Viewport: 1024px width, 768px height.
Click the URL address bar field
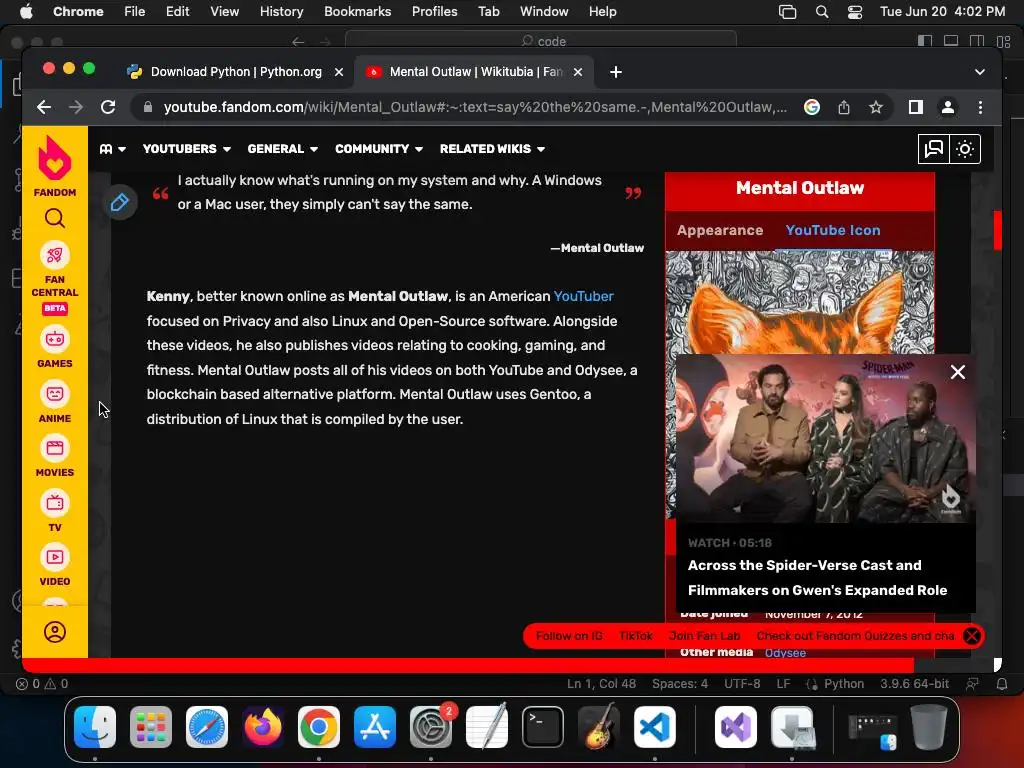coord(475,107)
